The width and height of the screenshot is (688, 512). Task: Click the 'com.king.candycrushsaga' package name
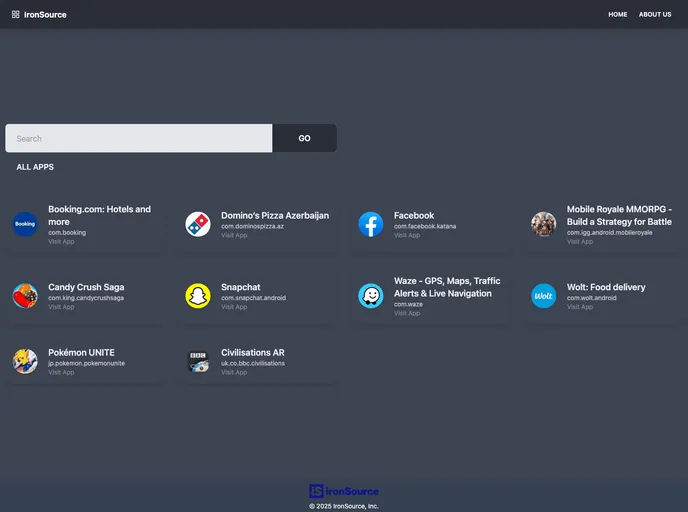pyautogui.click(x=86, y=298)
